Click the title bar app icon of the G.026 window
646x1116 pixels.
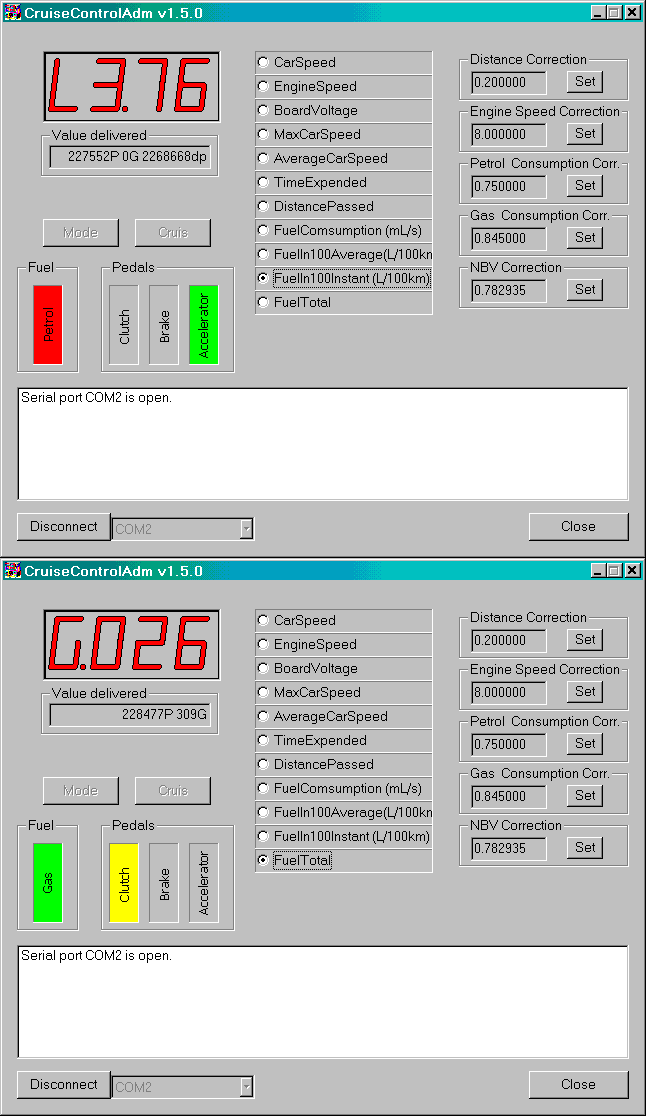13,571
